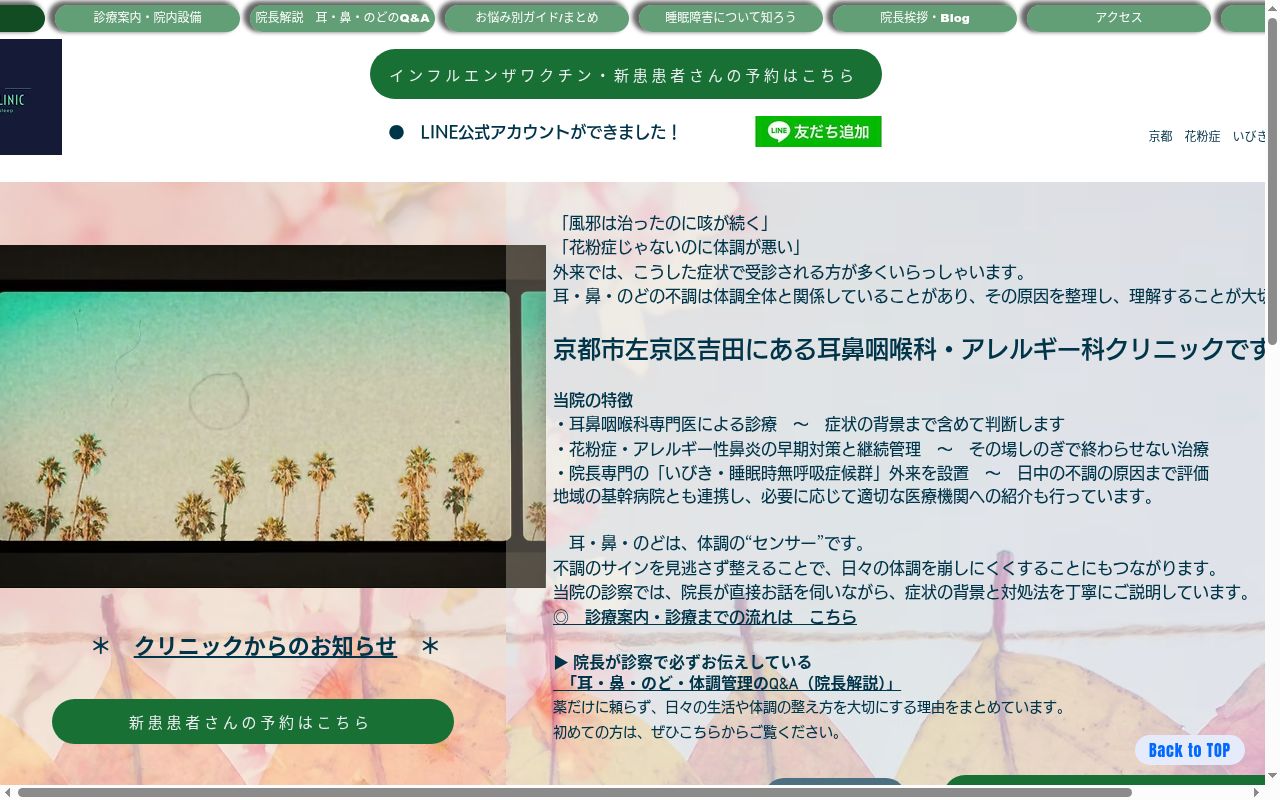Screen dimensions: 1280x800
Task: Go to 睡眠障害について知ろう menu item
Action: [731, 18]
